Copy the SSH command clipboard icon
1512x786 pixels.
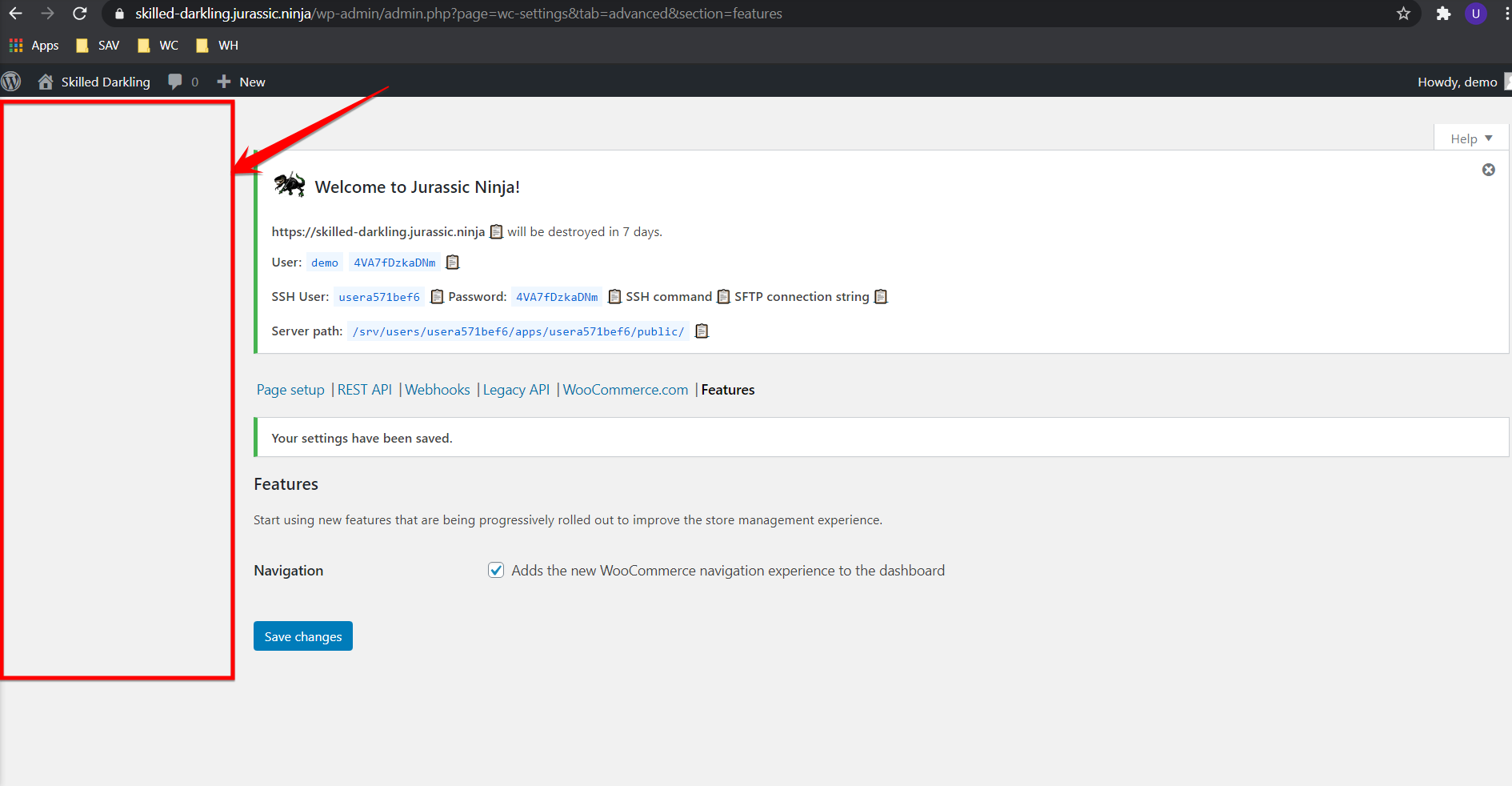click(x=723, y=296)
